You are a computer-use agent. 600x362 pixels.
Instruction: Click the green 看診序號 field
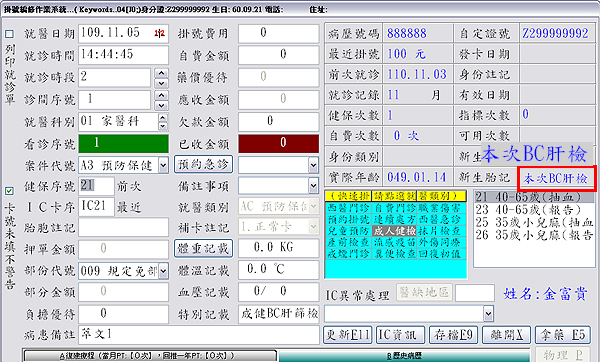click(123, 143)
